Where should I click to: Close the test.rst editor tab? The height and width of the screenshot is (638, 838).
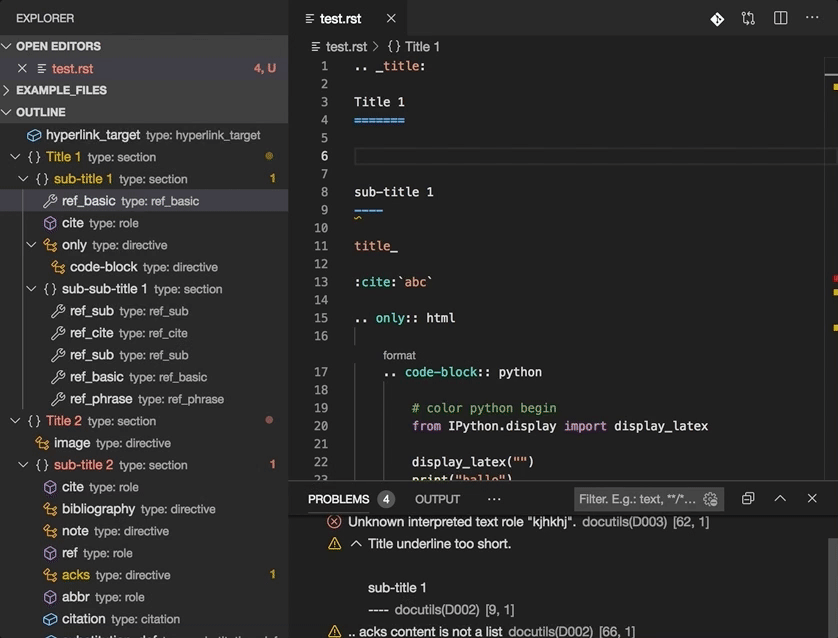click(x=391, y=19)
